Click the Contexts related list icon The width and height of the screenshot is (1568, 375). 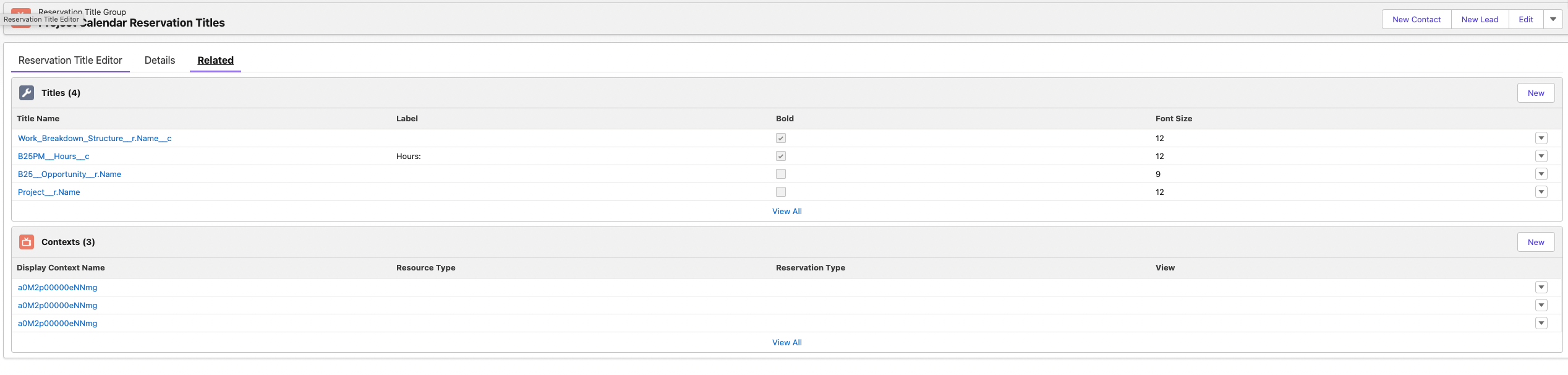pyautogui.click(x=27, y=242)
